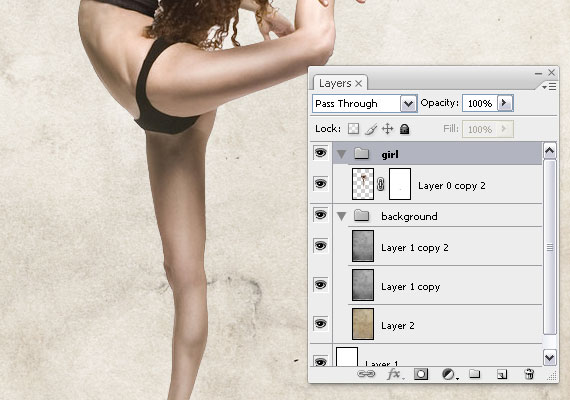Image resolution: width=570 pixels, height=400 pixels.
Task: Click the white thumbnail of bottom Layer 1
Action: (347, 356)
